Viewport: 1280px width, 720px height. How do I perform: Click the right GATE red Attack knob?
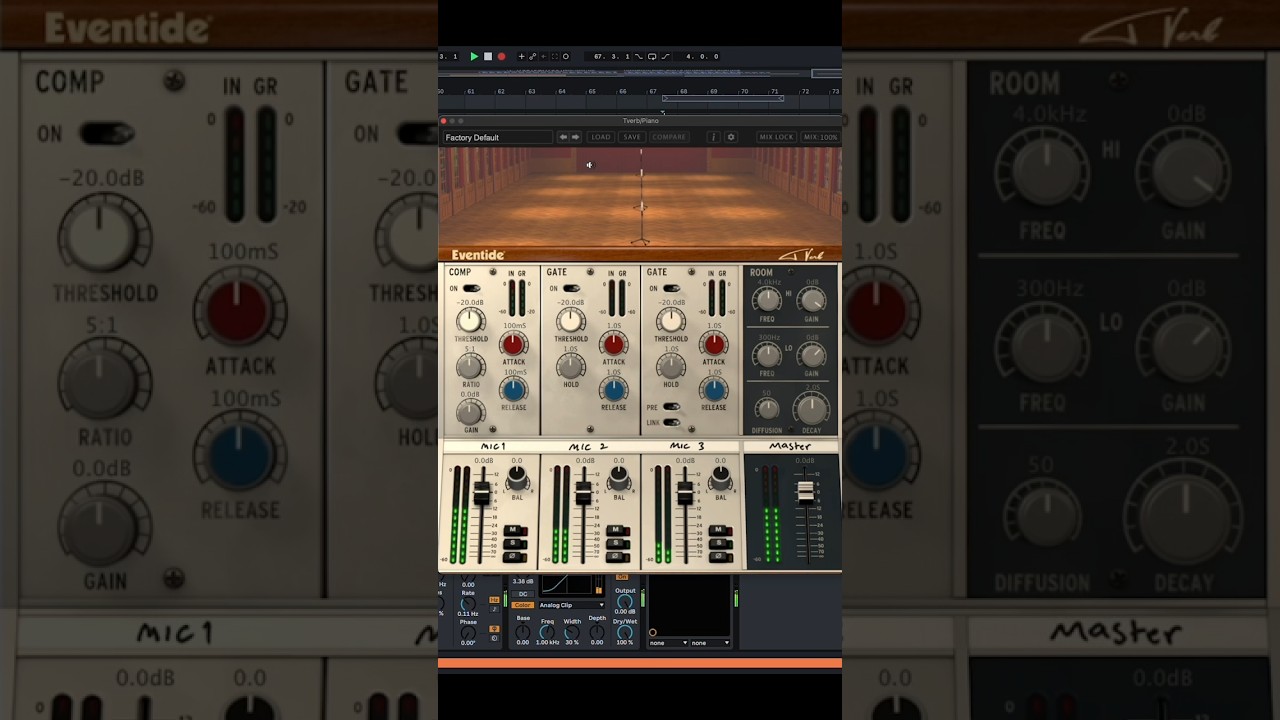pyautogui.click(x=714, y=344)
